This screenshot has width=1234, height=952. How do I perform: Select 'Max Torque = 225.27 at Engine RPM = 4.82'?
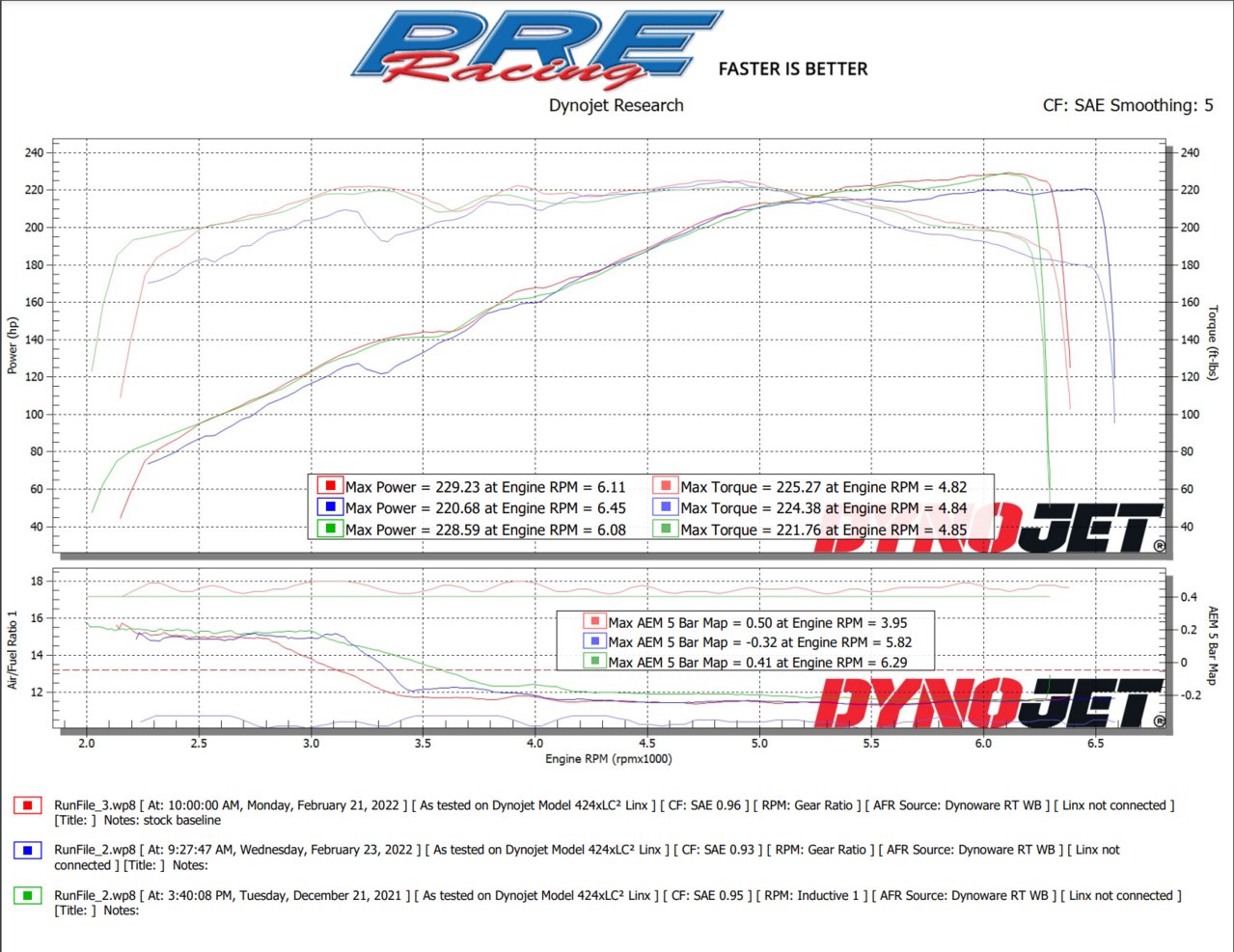823,487
